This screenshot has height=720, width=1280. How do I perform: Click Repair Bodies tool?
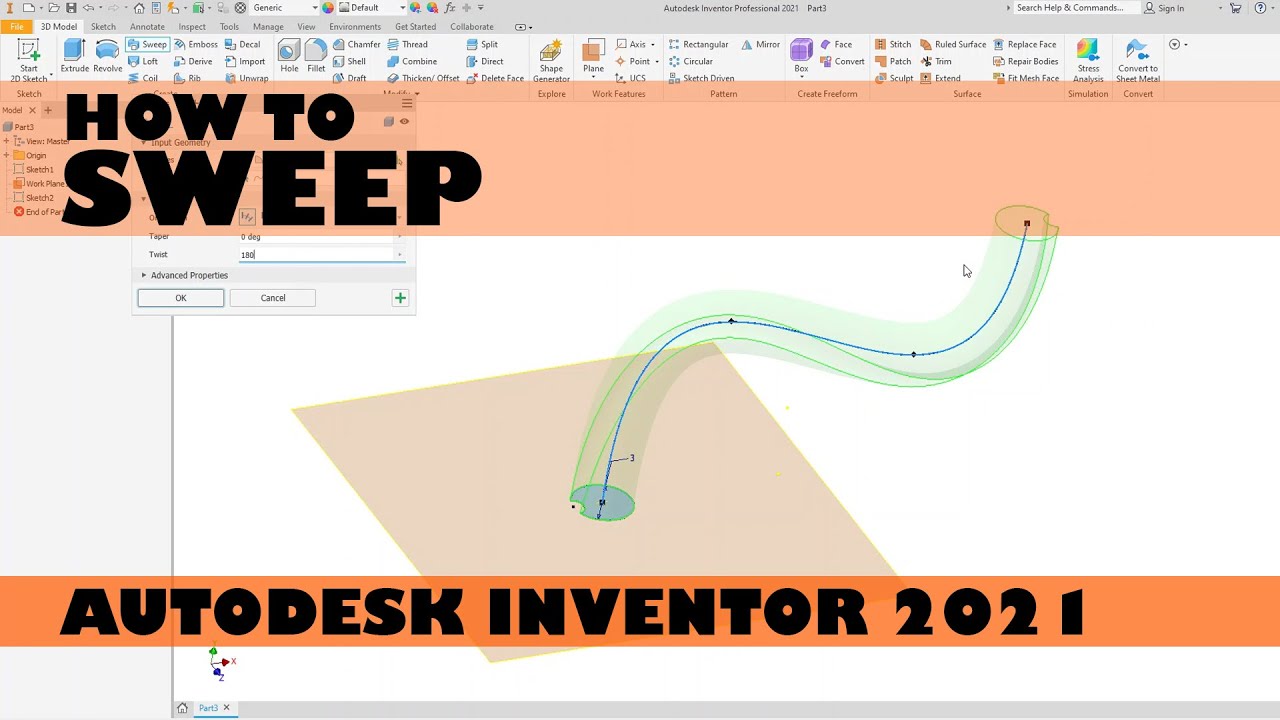pyautogui.click(x=1025, y=61)
